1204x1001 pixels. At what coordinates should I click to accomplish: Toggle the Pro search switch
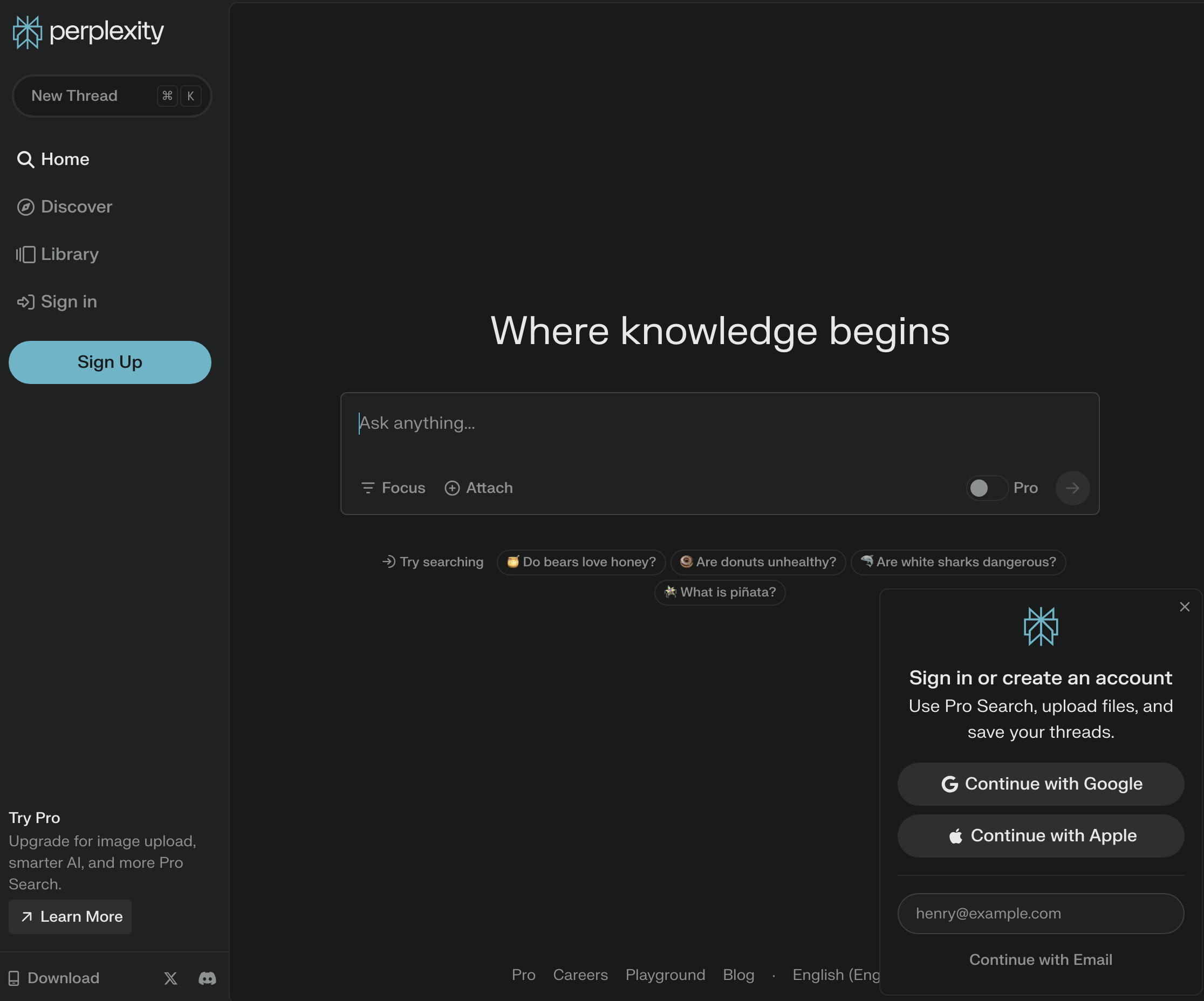[x=987, y=488]
